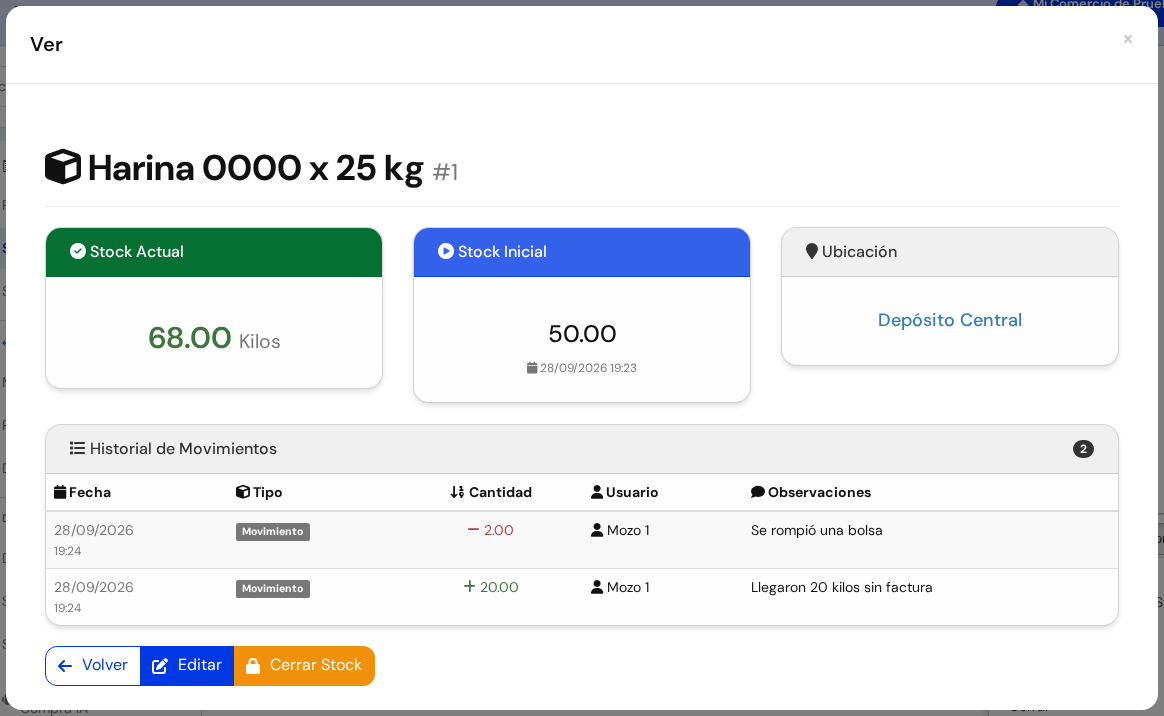
Task: Click the calendar icon next to 28/09/2026 19:23
Action: pyautogui.click(x=532, y=368)
